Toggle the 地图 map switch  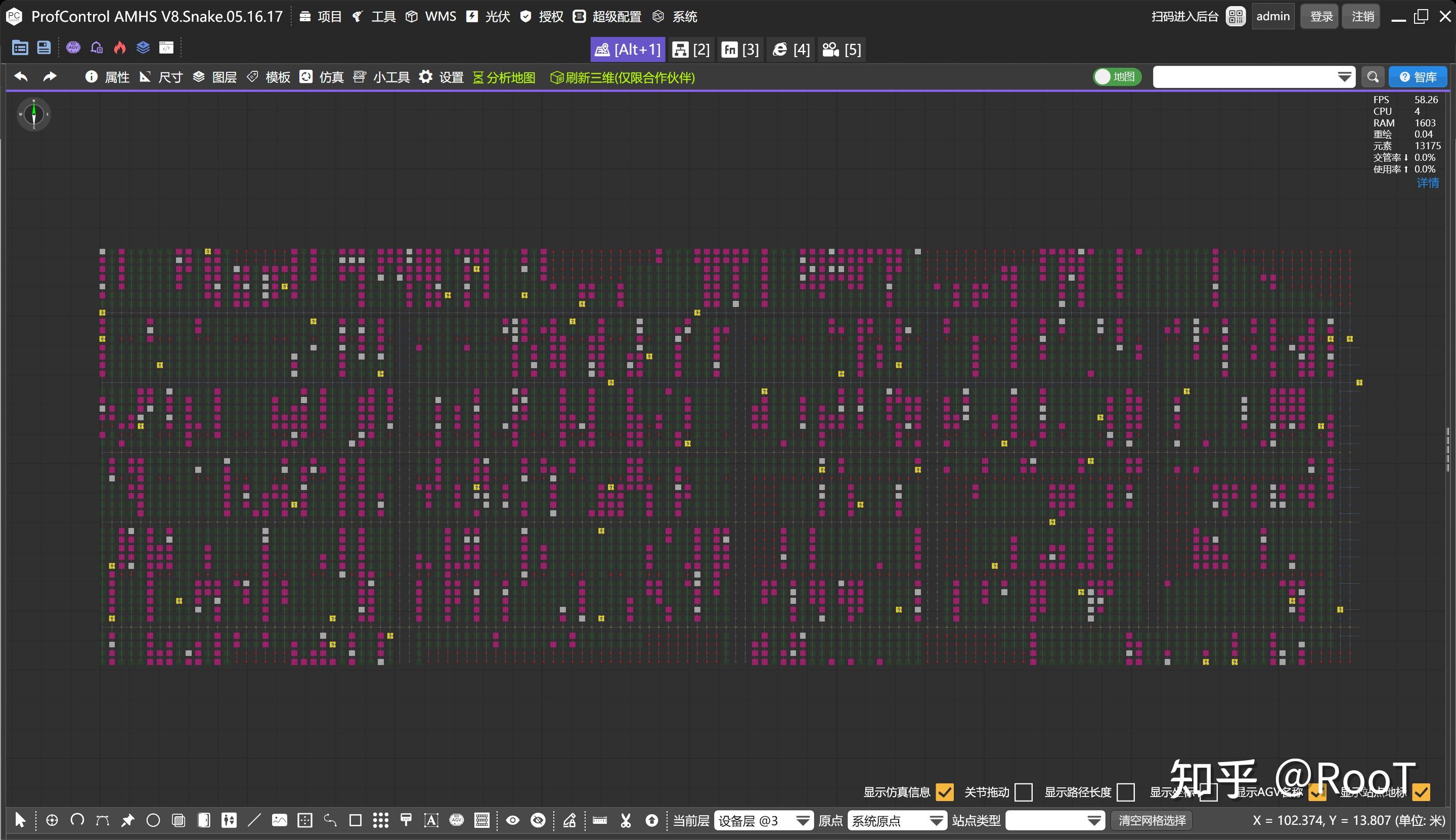(x=1117, y=77)
